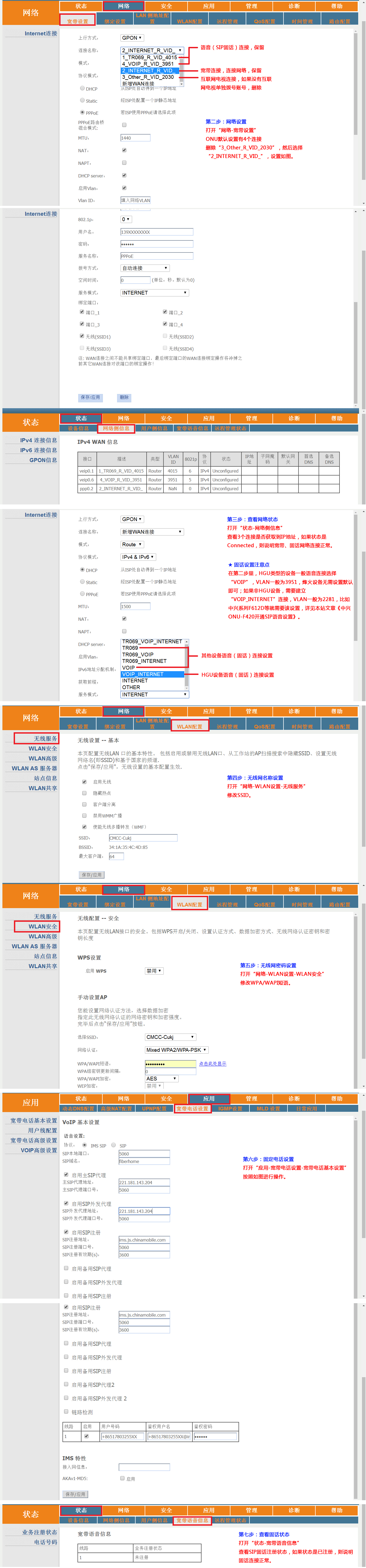Click the MTU field showing 1500
This screenshot has height=1568, width=366.
click(x=135, y=606)
